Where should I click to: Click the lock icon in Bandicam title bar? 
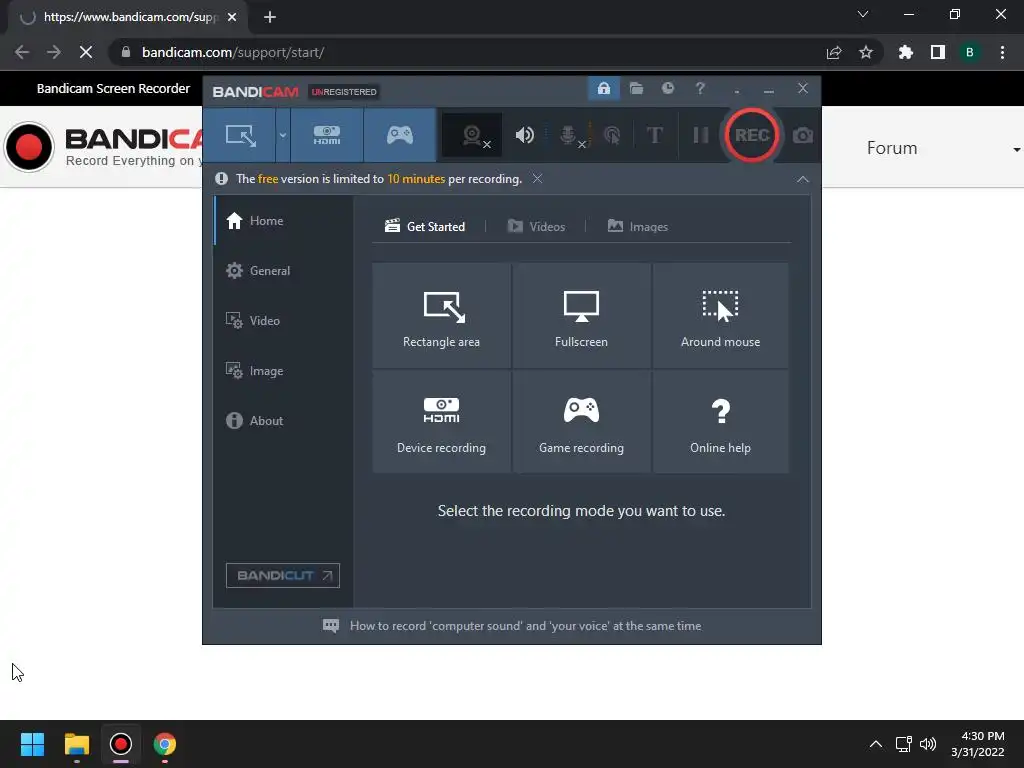pos(603,88)
